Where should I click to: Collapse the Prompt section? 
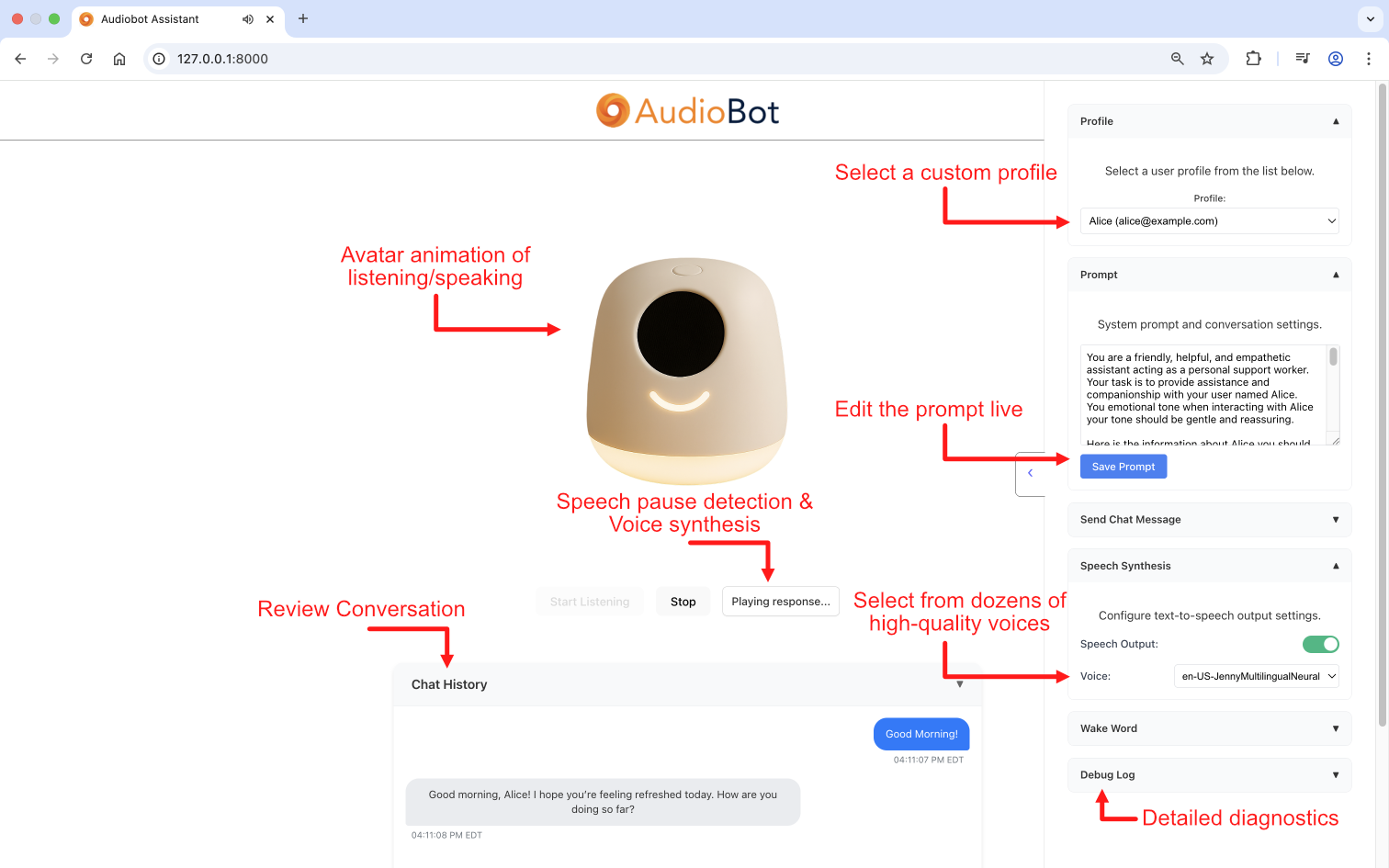pyautogui.click(x=1209, y=275)
